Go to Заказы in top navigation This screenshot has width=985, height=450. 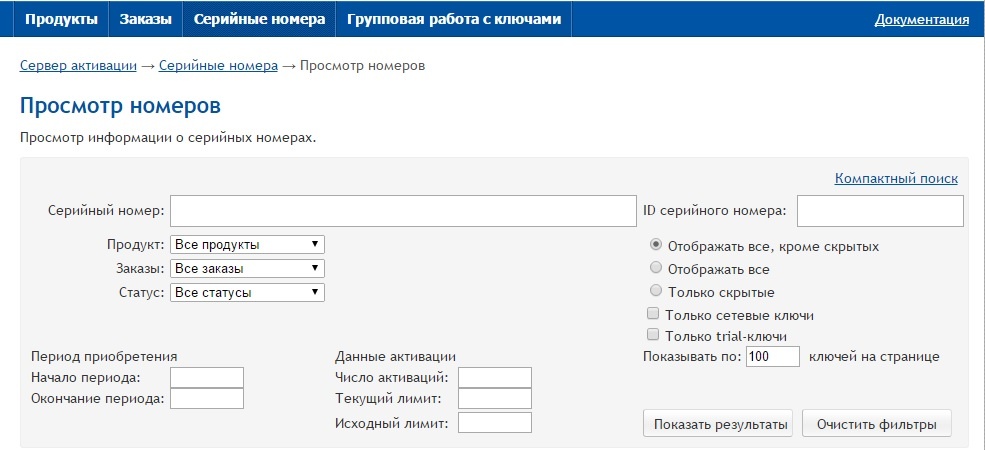pyautogui.click(x=146, y=19)
